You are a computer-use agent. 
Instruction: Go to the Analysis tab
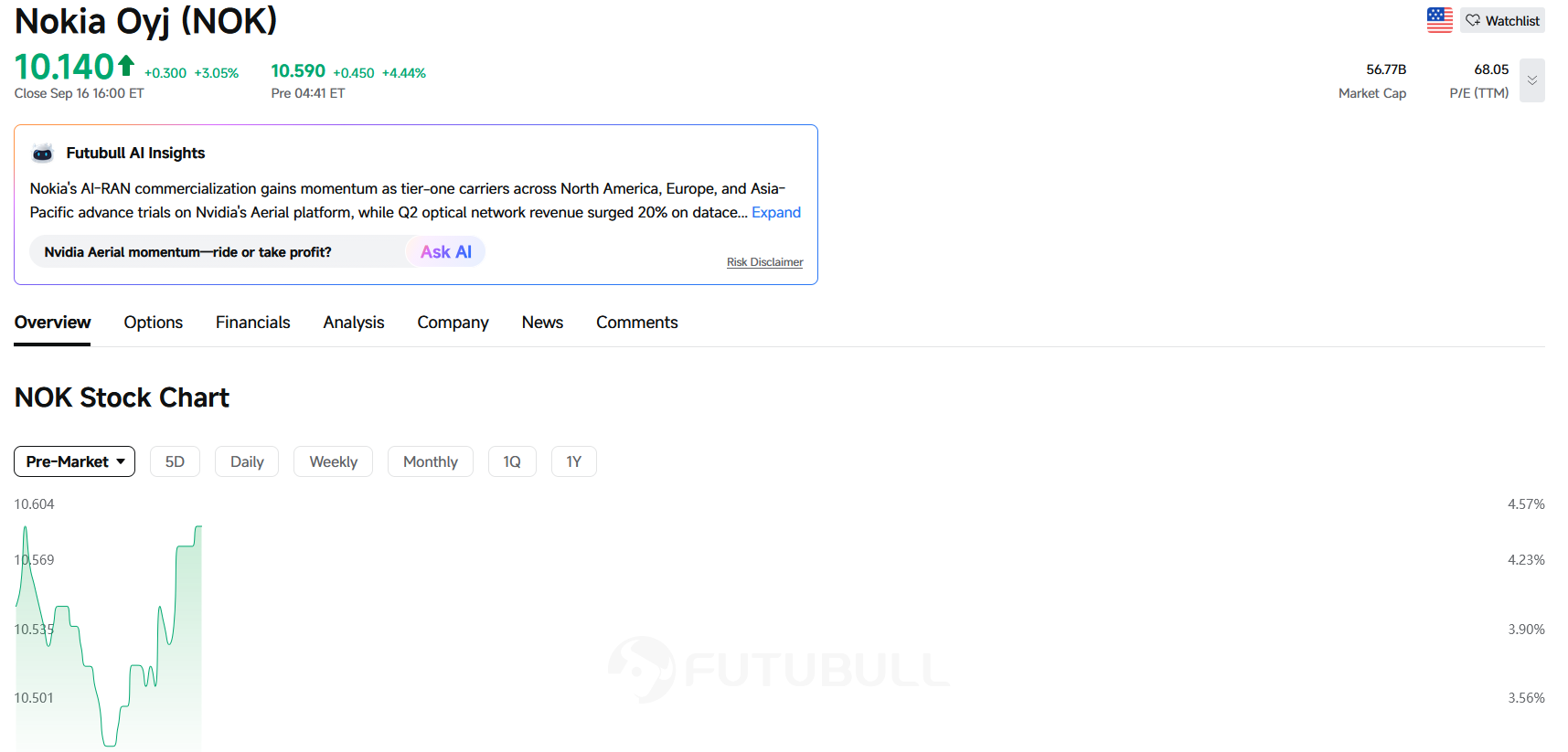(353, 323)
